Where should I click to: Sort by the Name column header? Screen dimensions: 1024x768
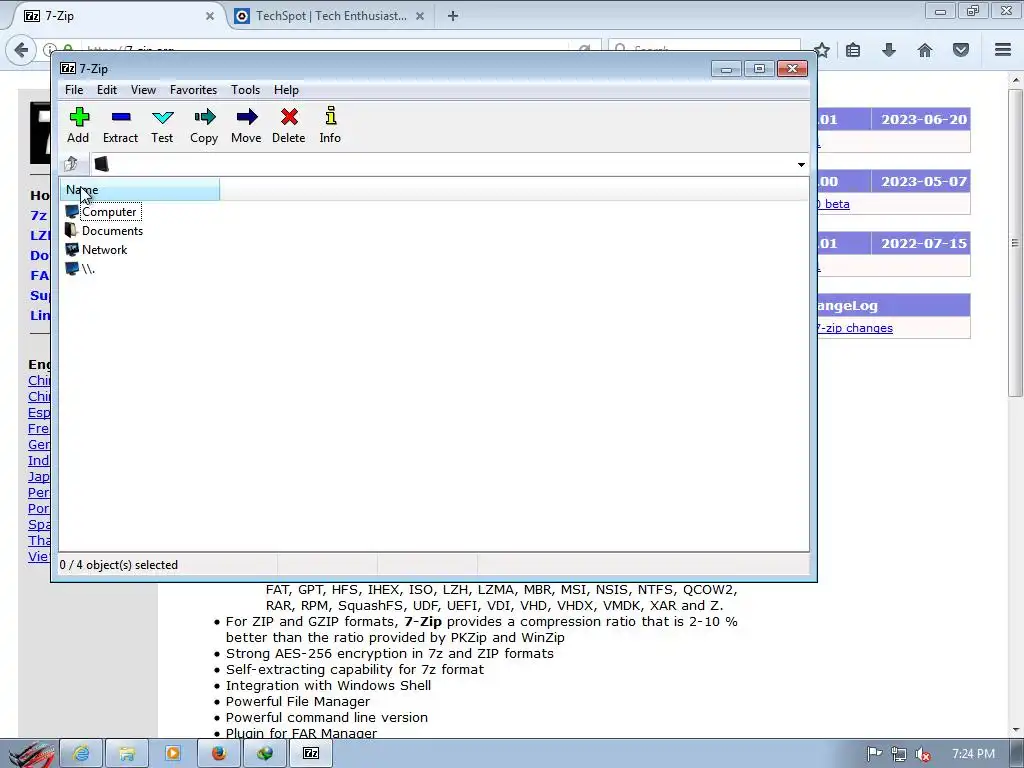pyautogui.click(x=140, y=190)
